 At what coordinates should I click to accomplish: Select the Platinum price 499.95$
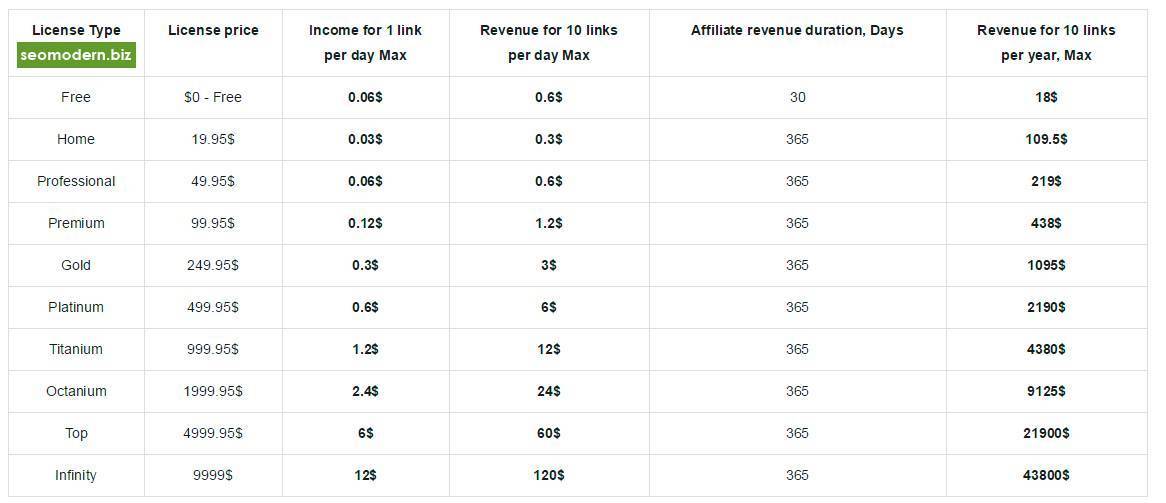213,307
